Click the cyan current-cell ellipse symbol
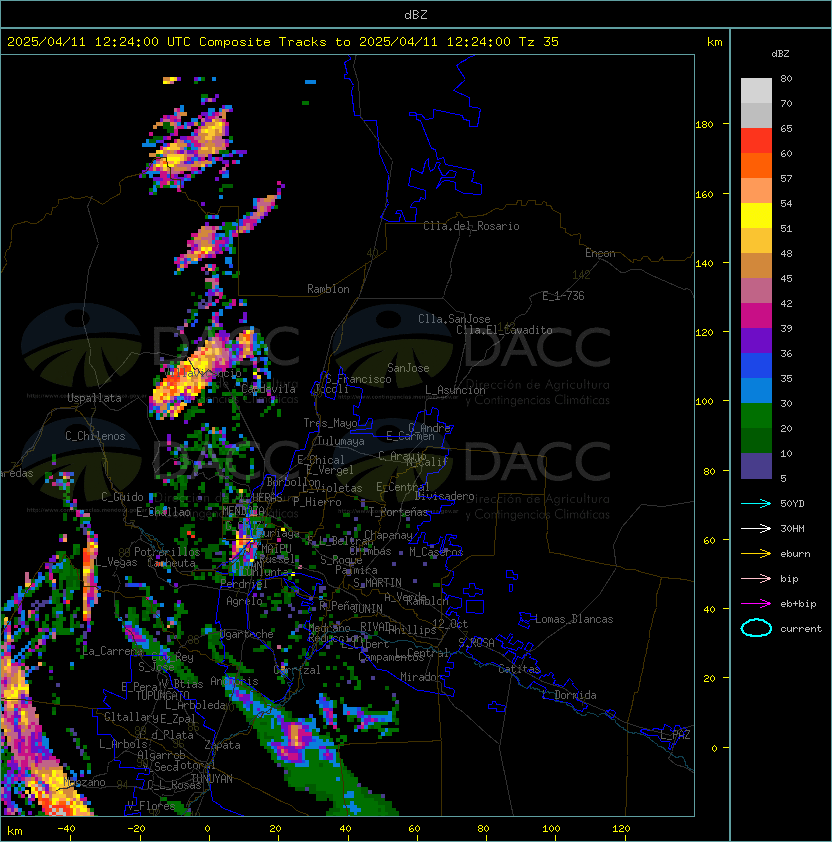The image size is (832, 842). point(756,628)
